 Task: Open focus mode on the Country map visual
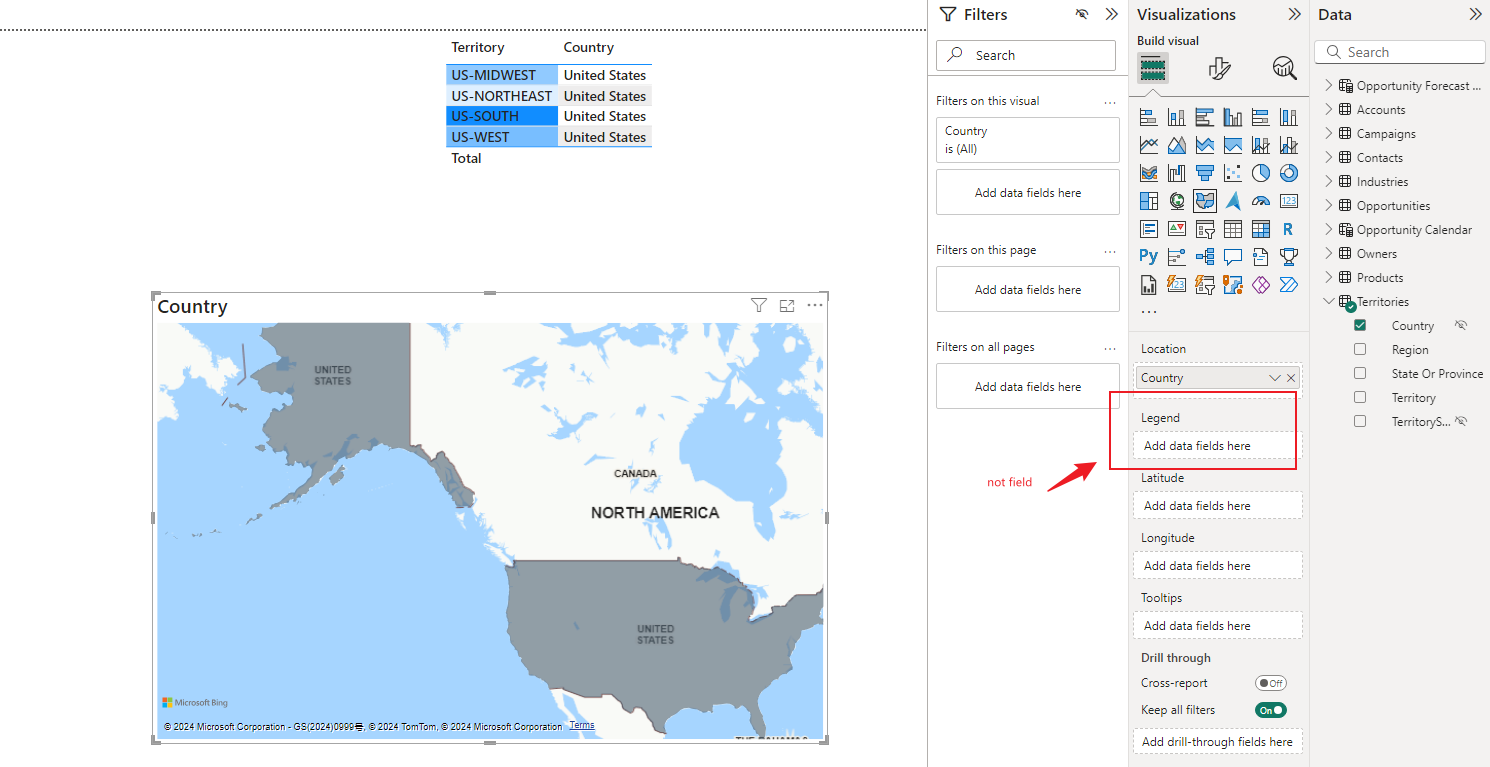[x=787, y=305]
